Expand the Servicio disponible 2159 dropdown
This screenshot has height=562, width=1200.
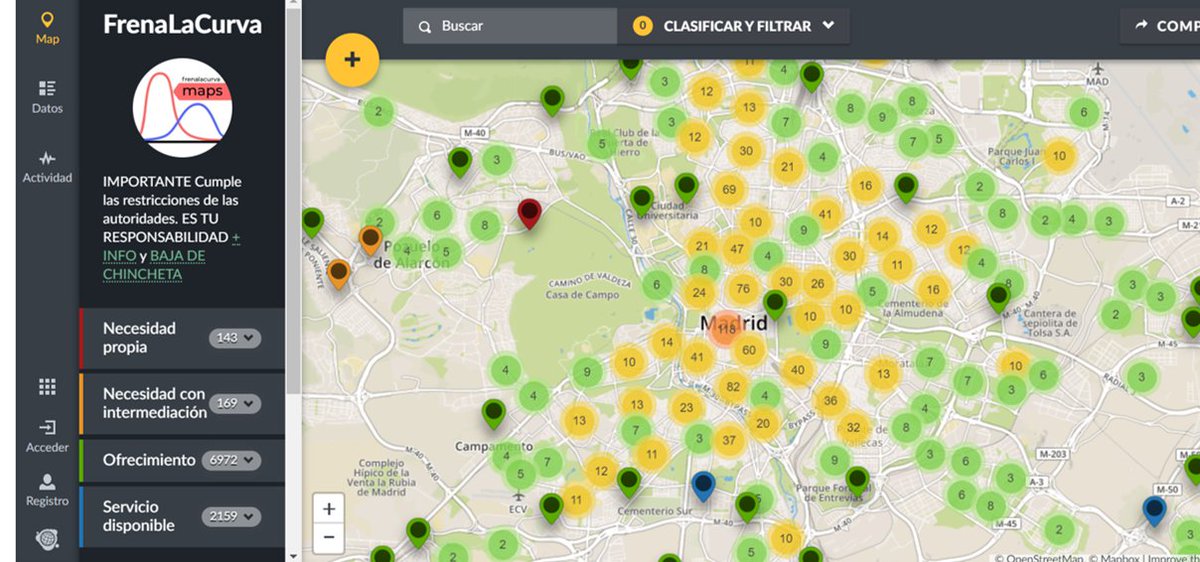231,517
